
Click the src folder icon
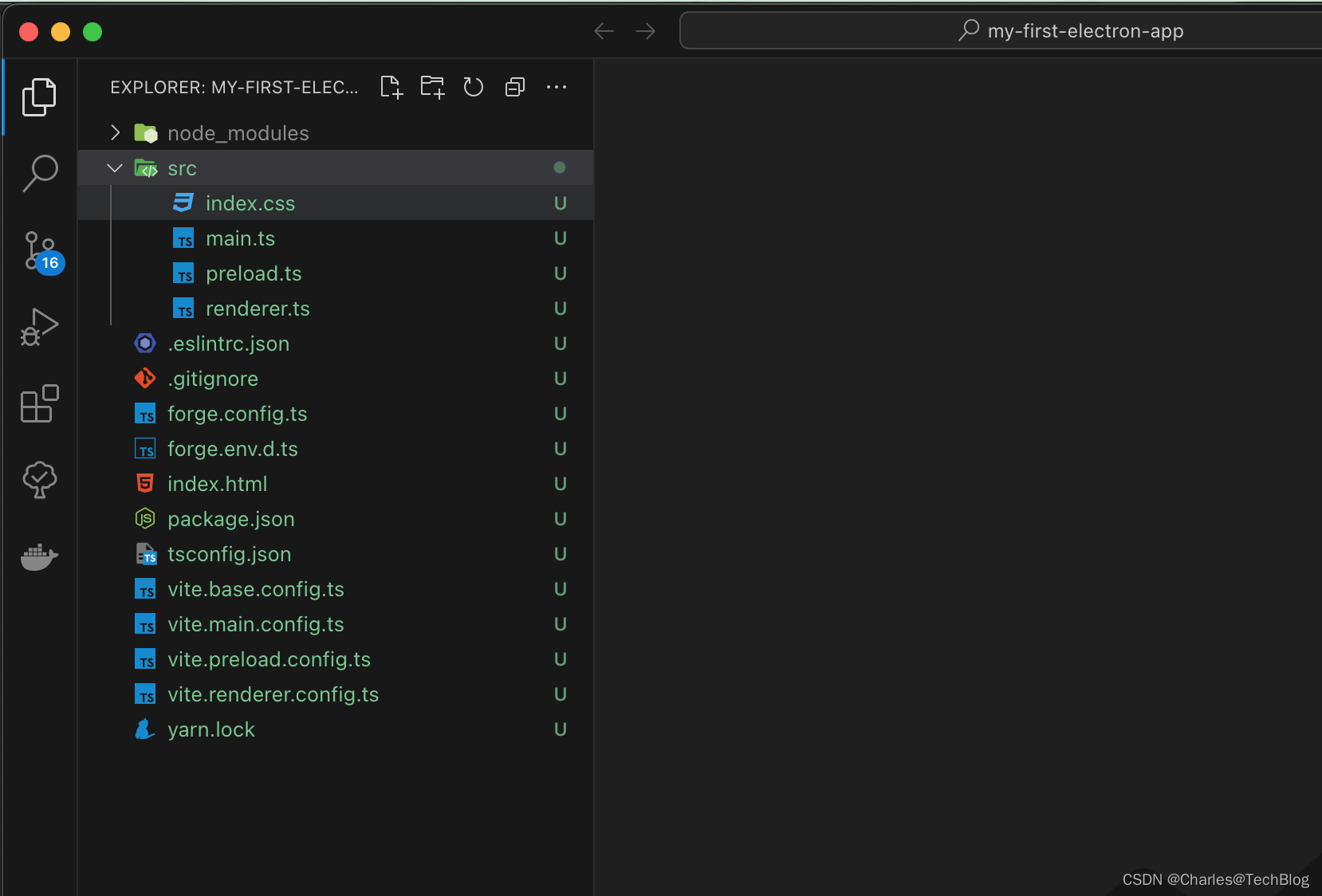click(x=146, y=167)
